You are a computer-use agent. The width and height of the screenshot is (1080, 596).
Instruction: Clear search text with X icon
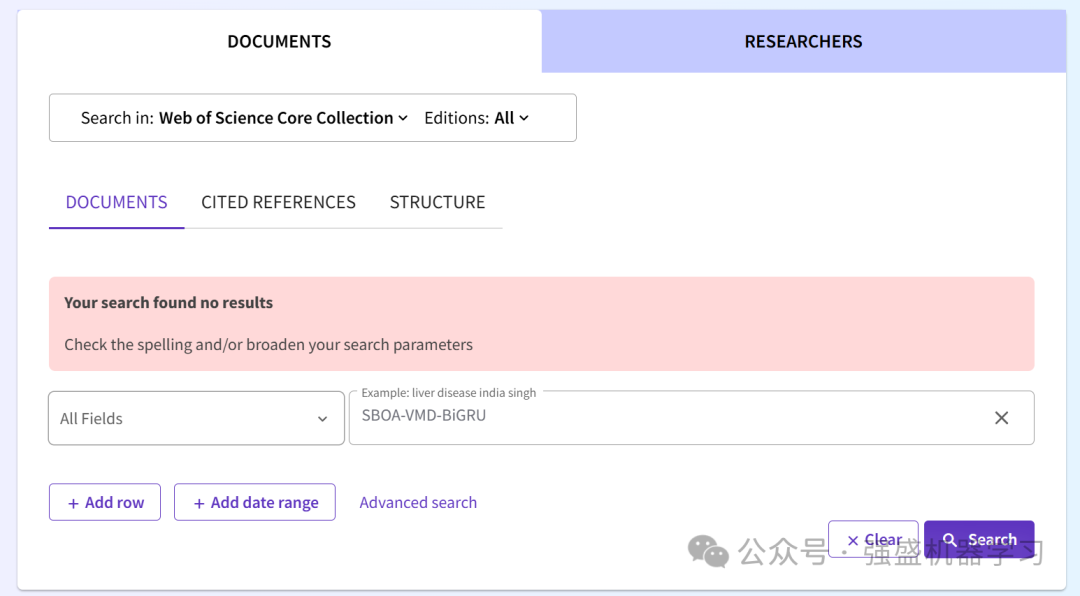click(x=1001, y=418)
